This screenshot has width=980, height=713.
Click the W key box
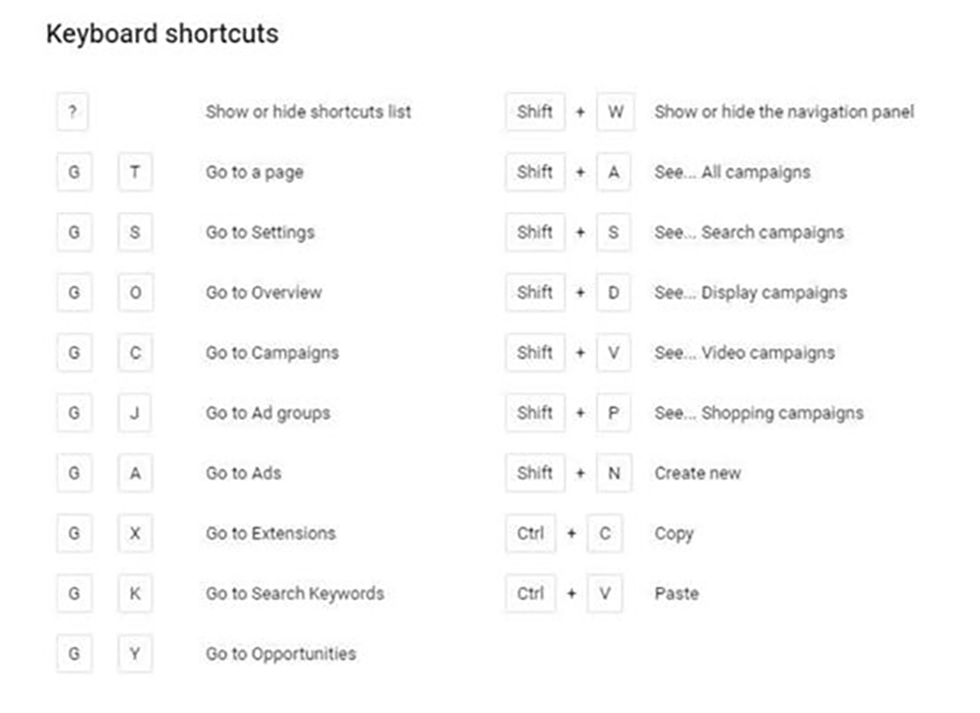click(614, 112)
